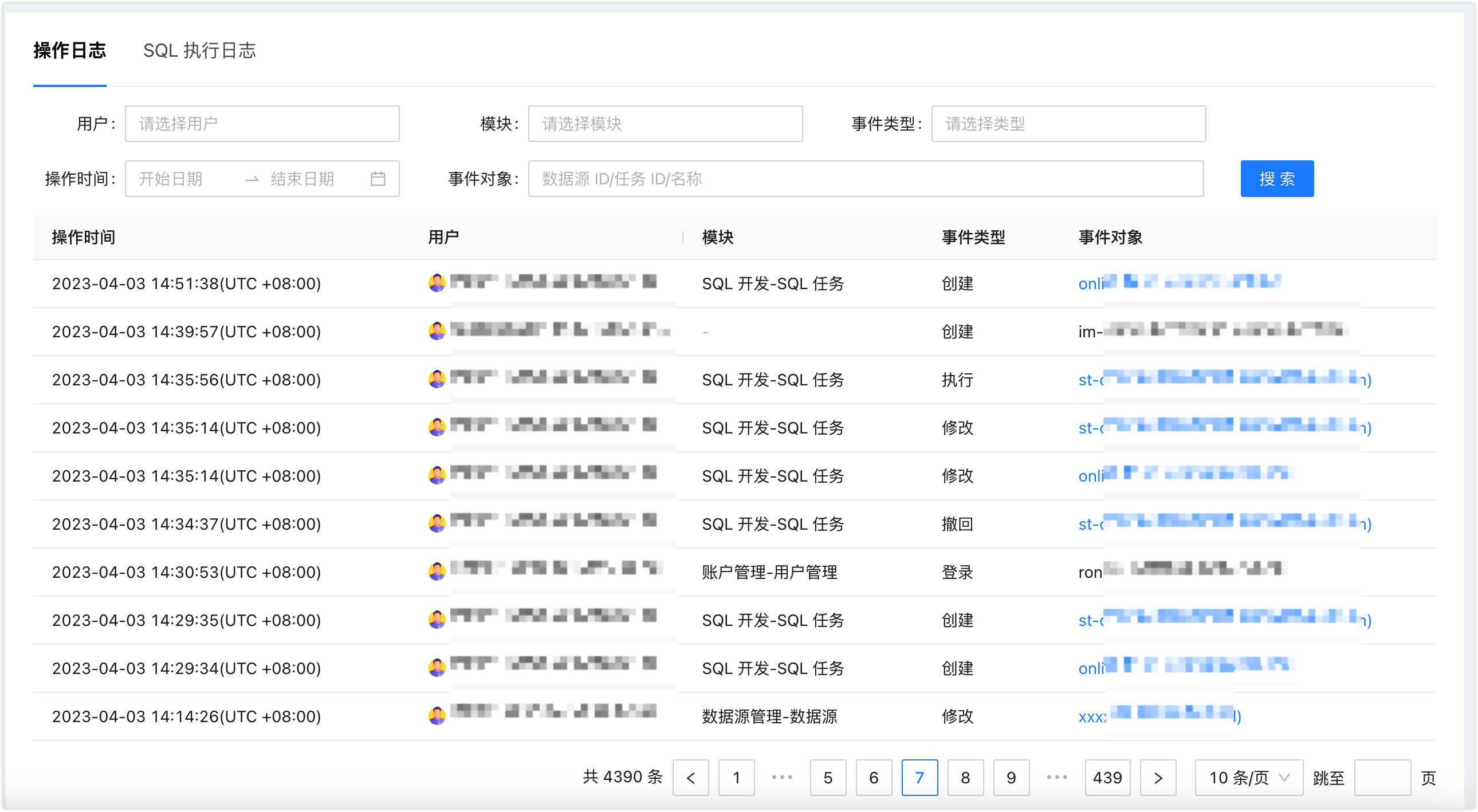Switch to SQL 执行日志 tab
The height and width of the screenshot is (812, 1478).
coord(199,50)
